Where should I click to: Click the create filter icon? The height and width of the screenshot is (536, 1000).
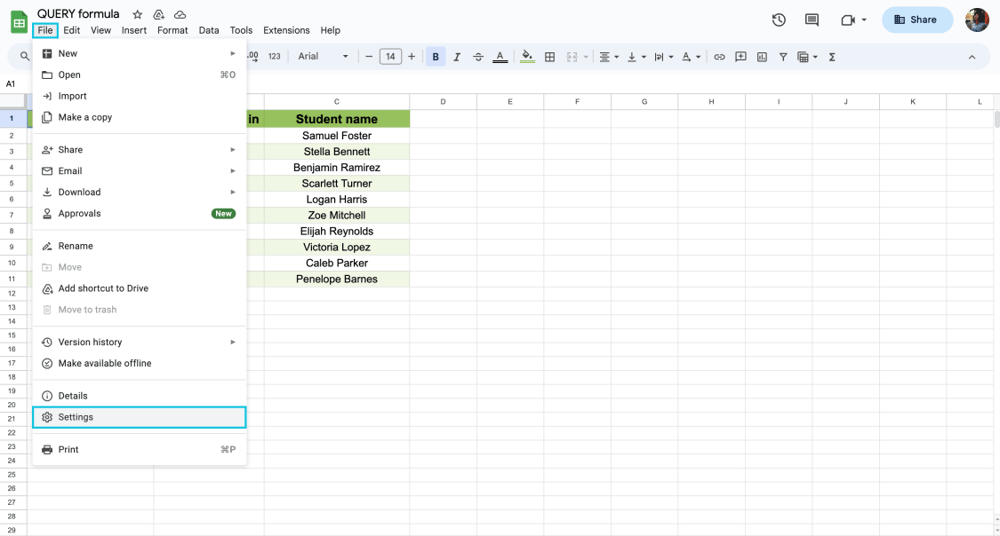coord(783,57)
